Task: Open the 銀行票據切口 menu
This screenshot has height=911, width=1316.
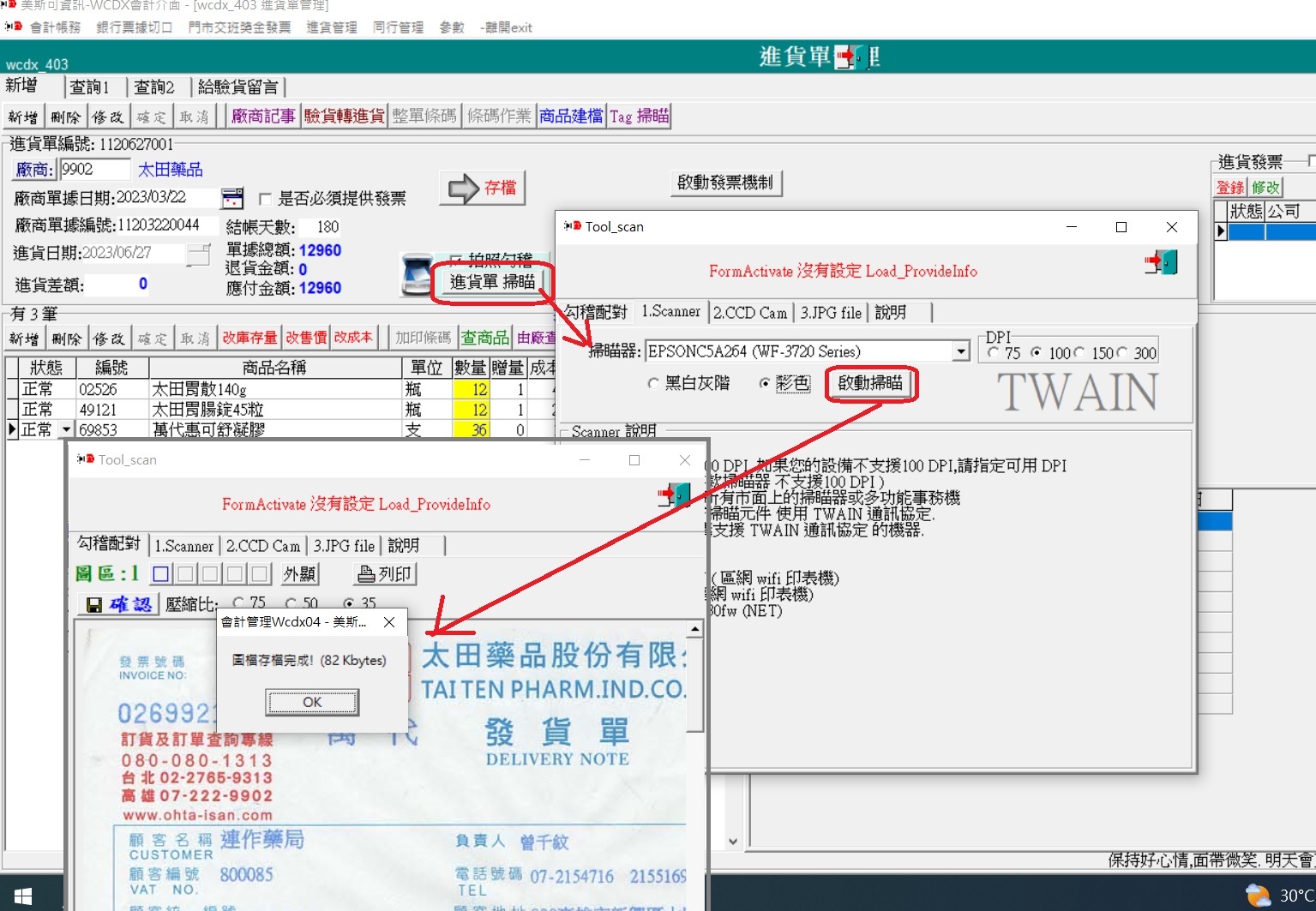Action: coord(135,27)
